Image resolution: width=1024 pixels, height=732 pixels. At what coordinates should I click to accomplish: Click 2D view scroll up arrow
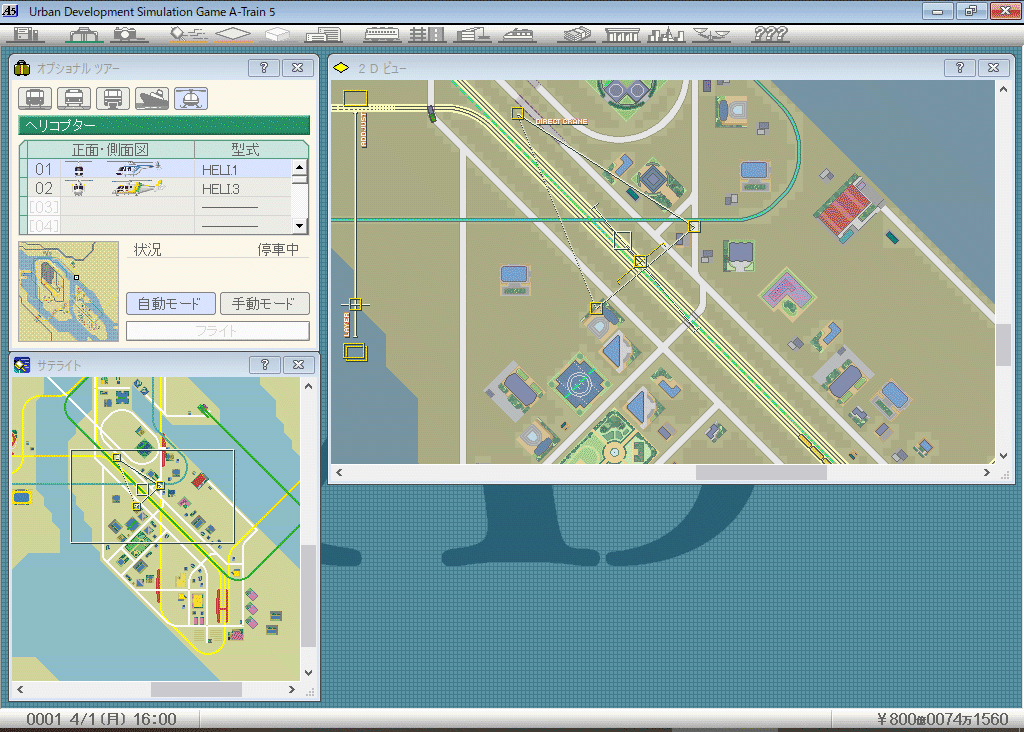[1003, 89]
